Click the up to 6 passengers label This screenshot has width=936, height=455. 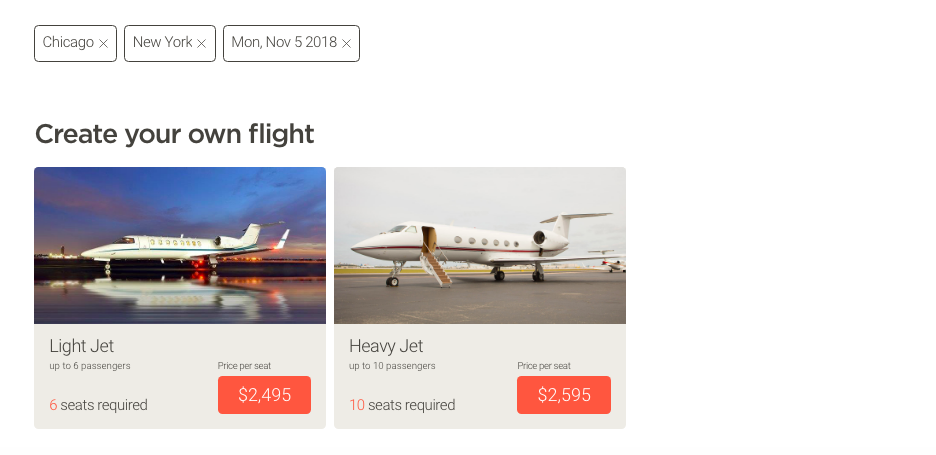coord(90,366)
